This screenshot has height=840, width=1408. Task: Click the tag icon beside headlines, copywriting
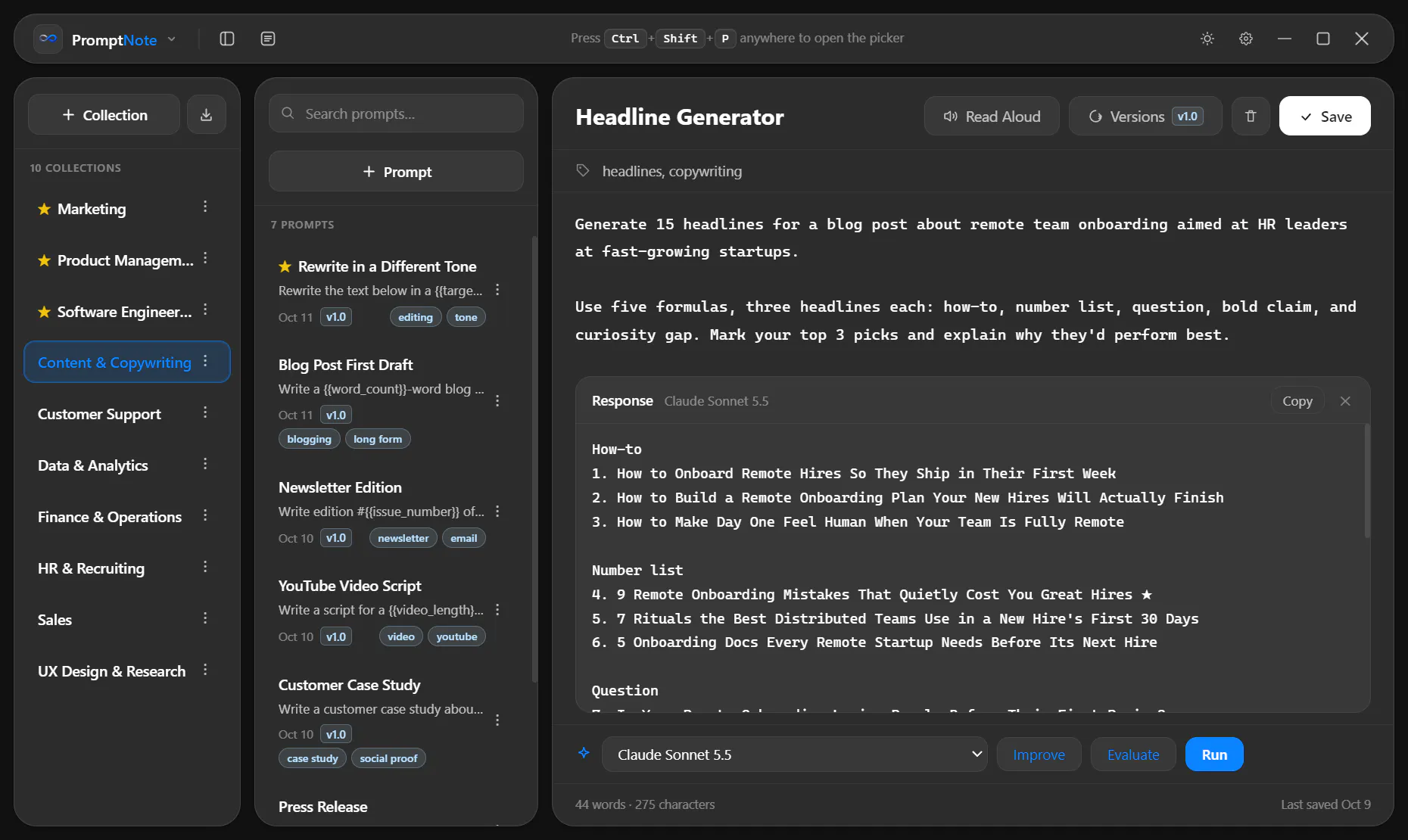pyautogui.click(x=583, y=170)
